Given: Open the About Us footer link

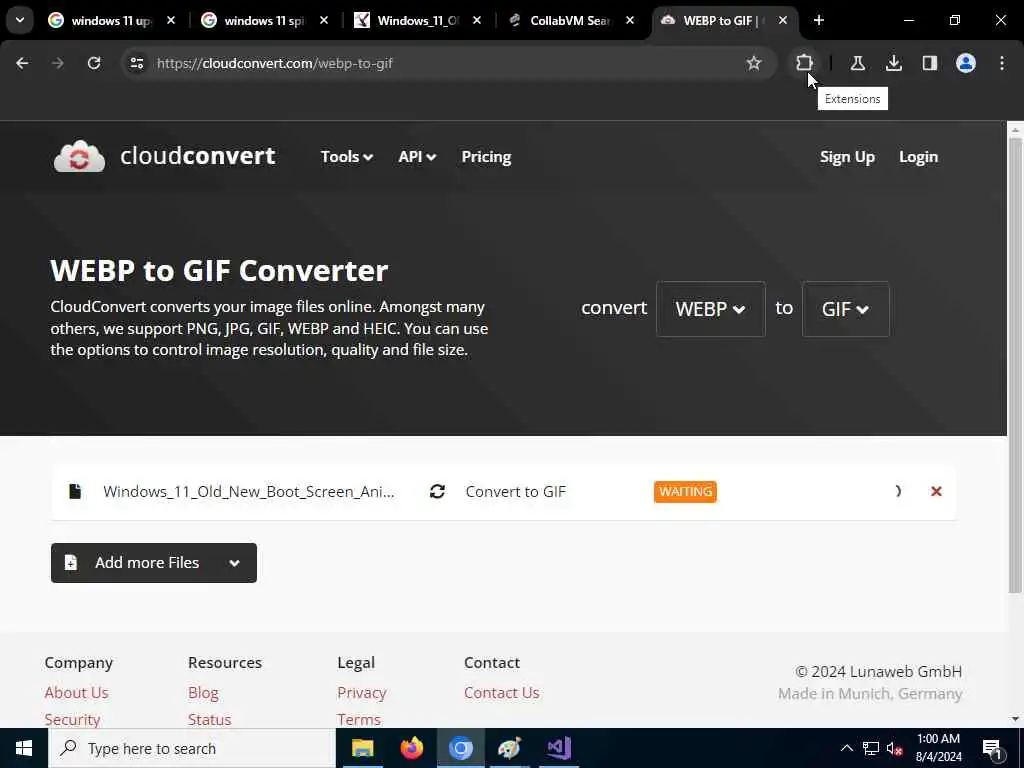Looking at the screenshot, I should point(76,692).
